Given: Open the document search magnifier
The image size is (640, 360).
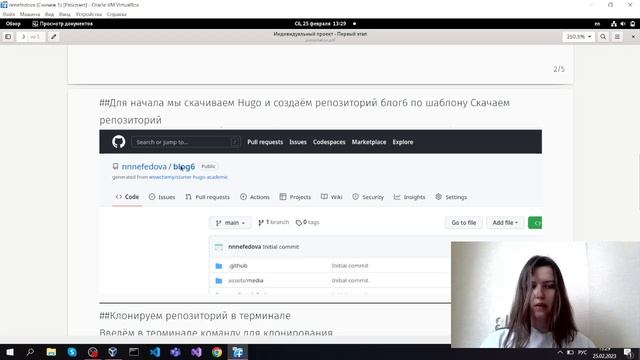Looking at the screenshot, I should tap(603, 37).
